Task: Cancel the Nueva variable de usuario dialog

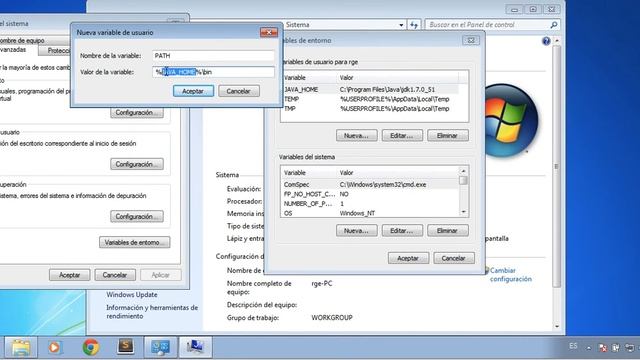Action: pyautogui.click(x=238, y=91)
